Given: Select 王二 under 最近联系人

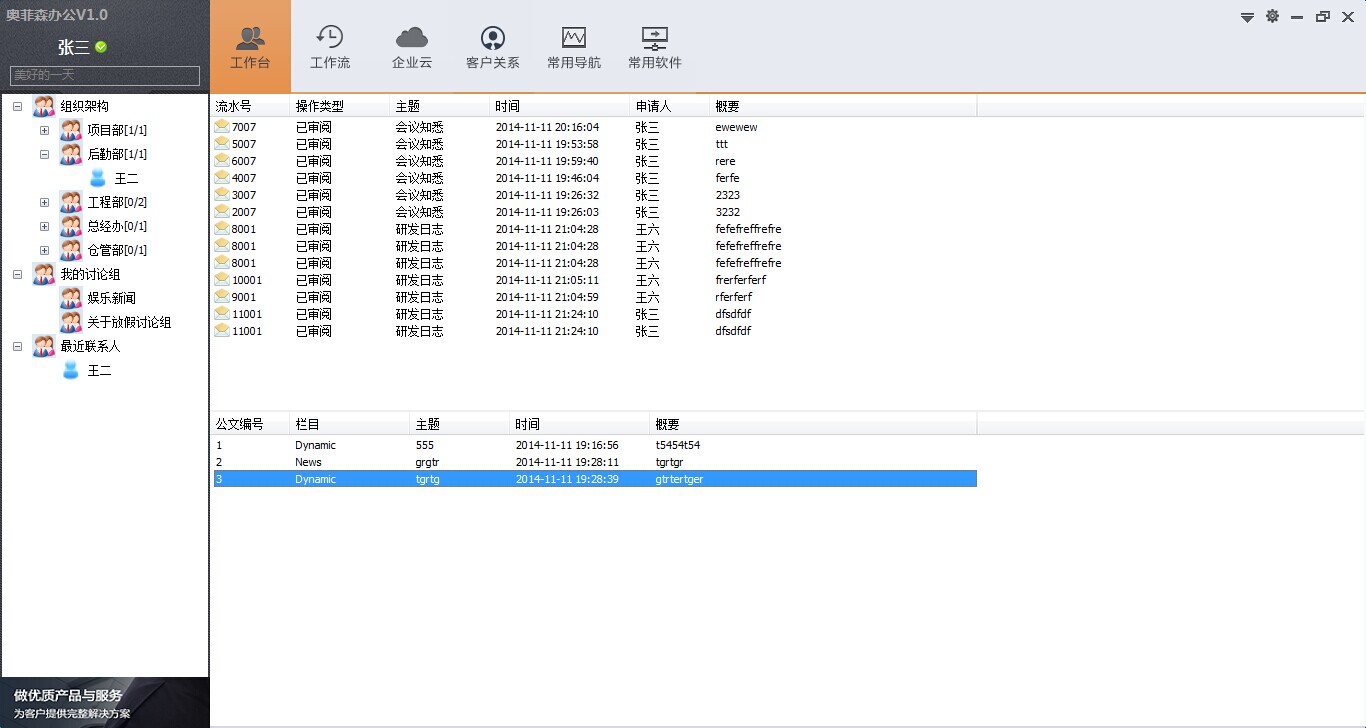Looking at the screenshot, I should (x=99, y=370).
